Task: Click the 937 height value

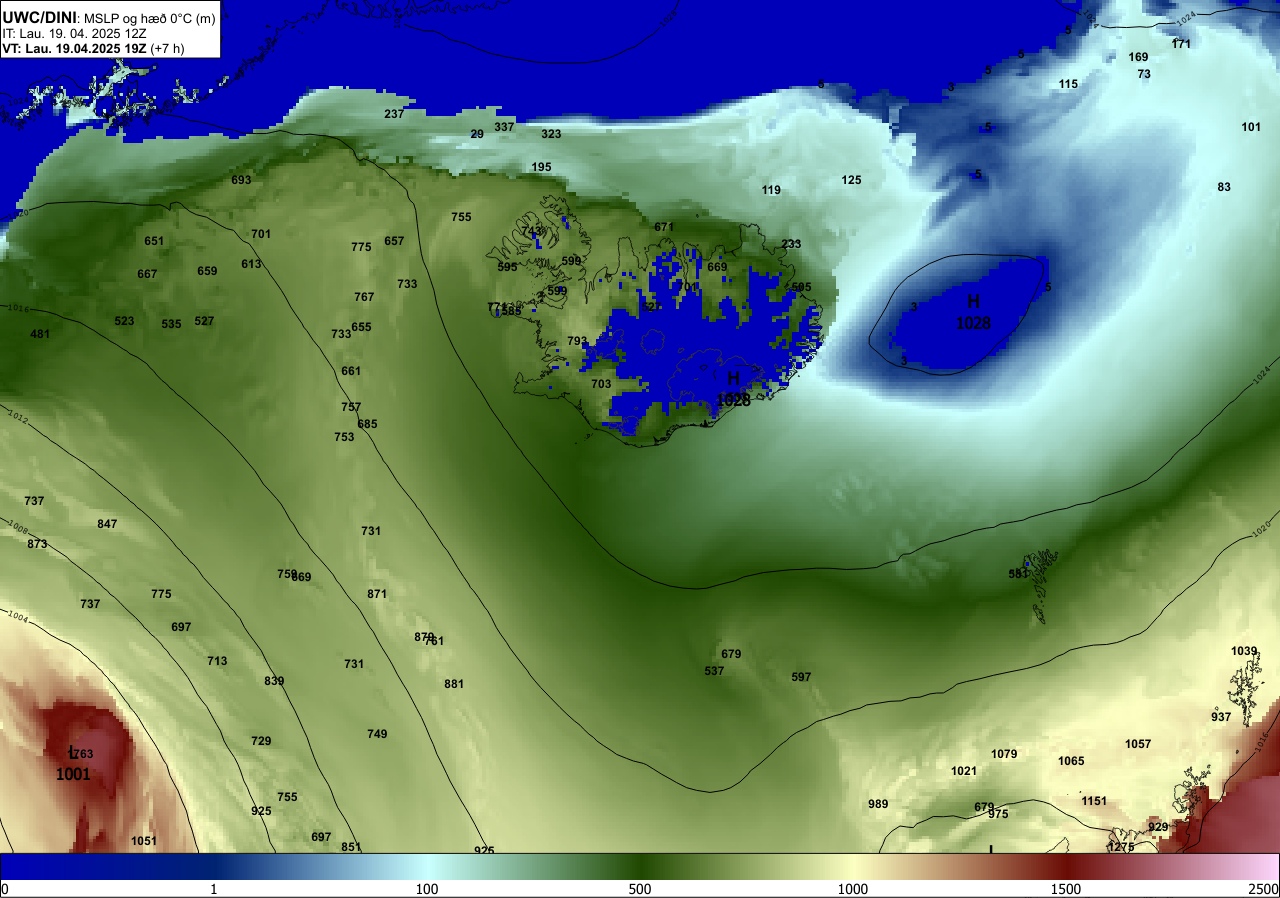Action: [1221, 717]
